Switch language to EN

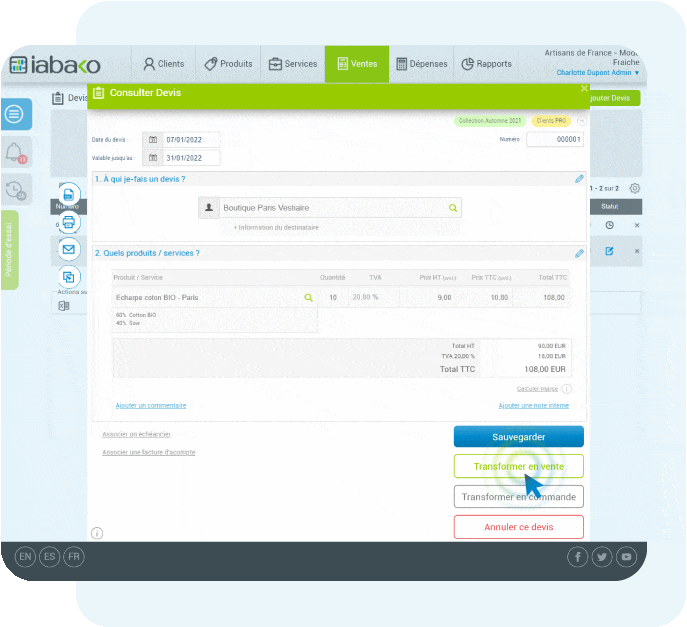click(25, 557)
